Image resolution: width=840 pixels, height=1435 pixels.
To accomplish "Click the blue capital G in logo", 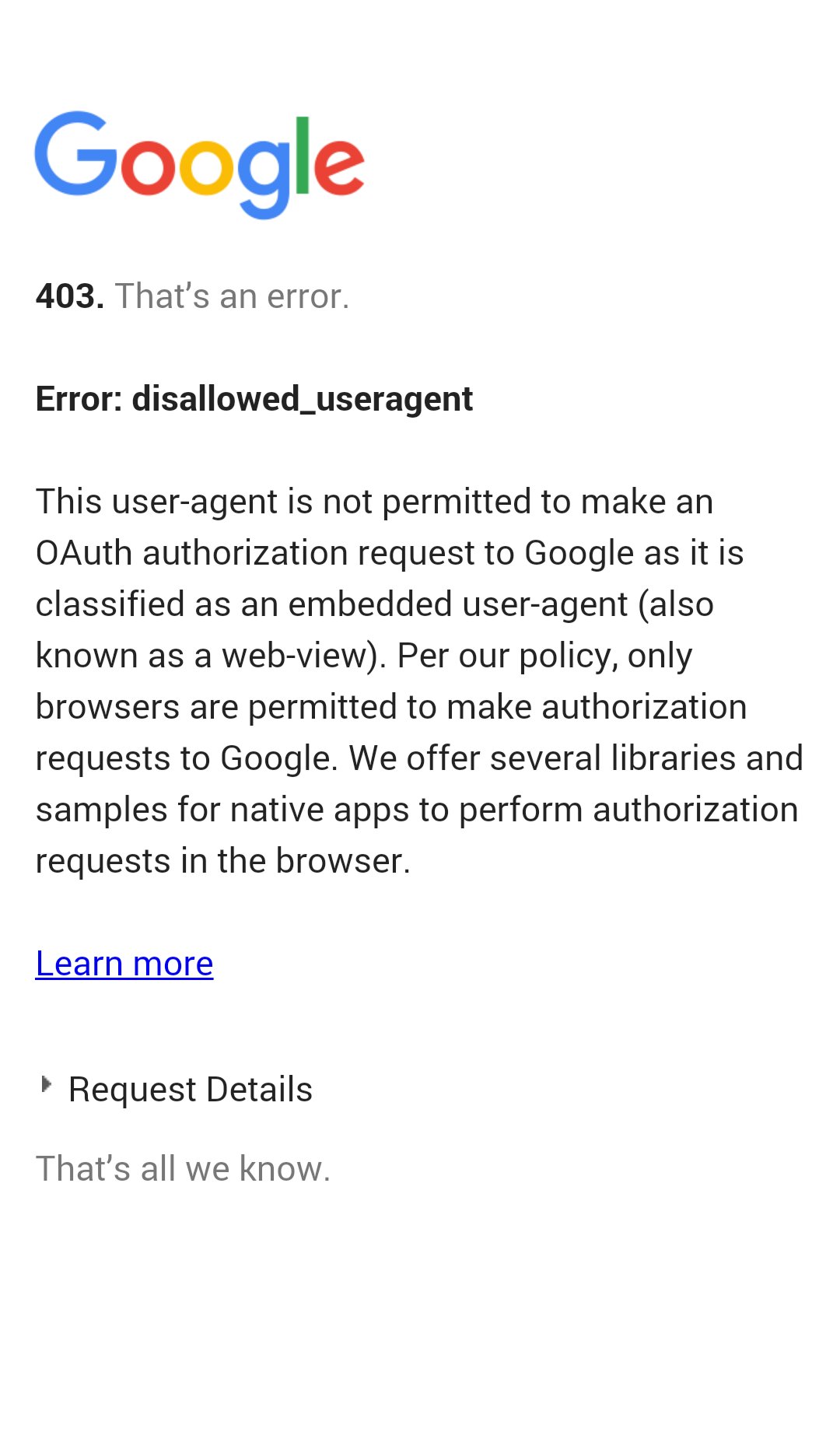I will [x=75, y=153].
